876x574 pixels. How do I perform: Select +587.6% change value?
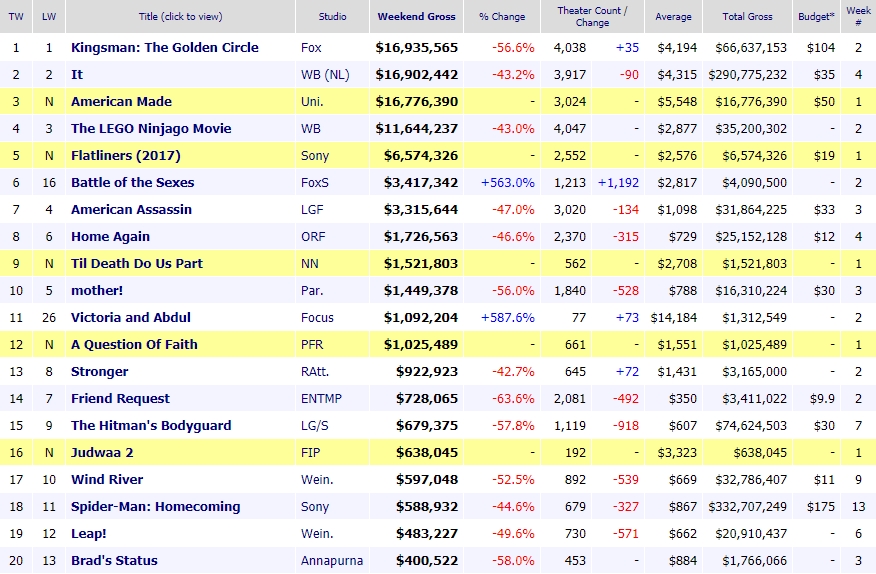pyautogui.click(x=508, y=317)
